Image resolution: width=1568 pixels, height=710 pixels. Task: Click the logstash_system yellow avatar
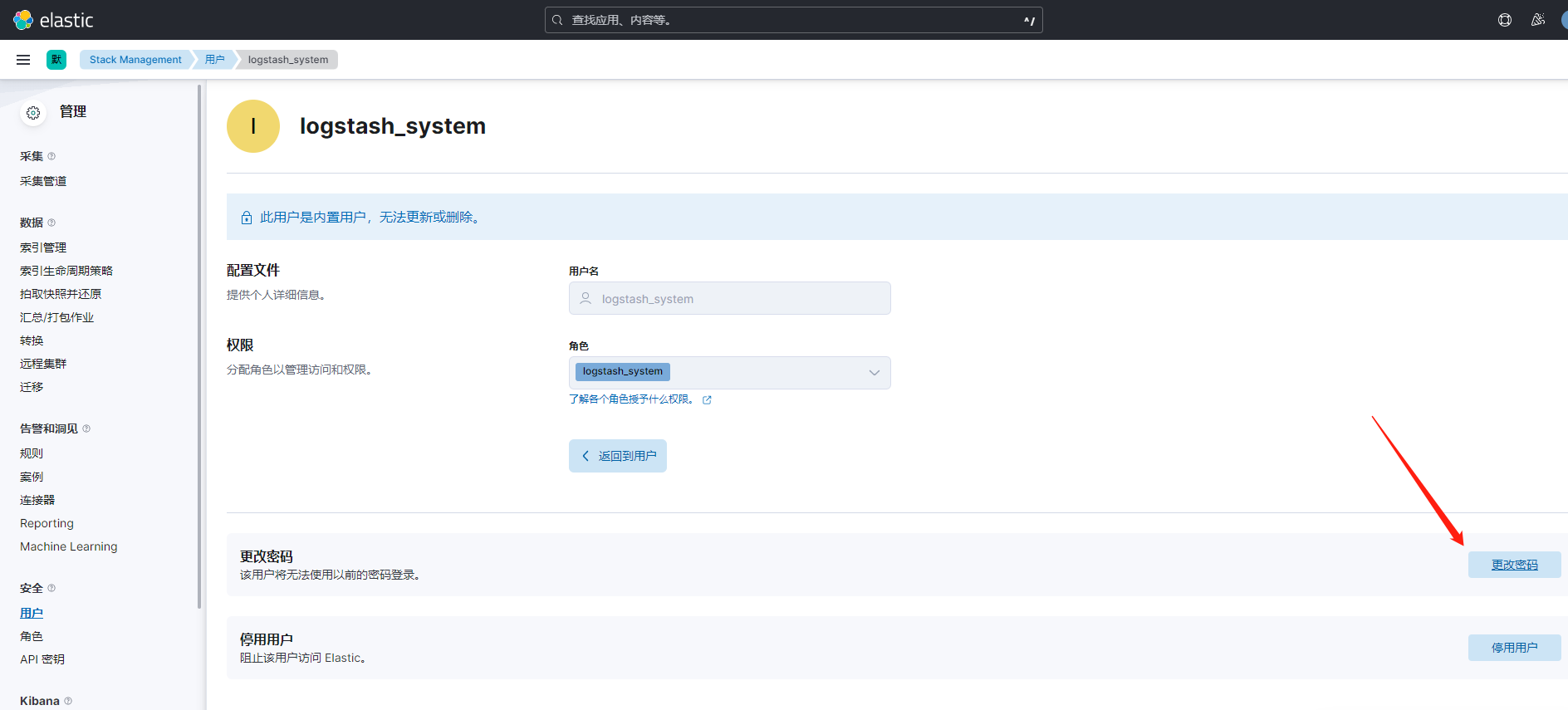point(253,126)
